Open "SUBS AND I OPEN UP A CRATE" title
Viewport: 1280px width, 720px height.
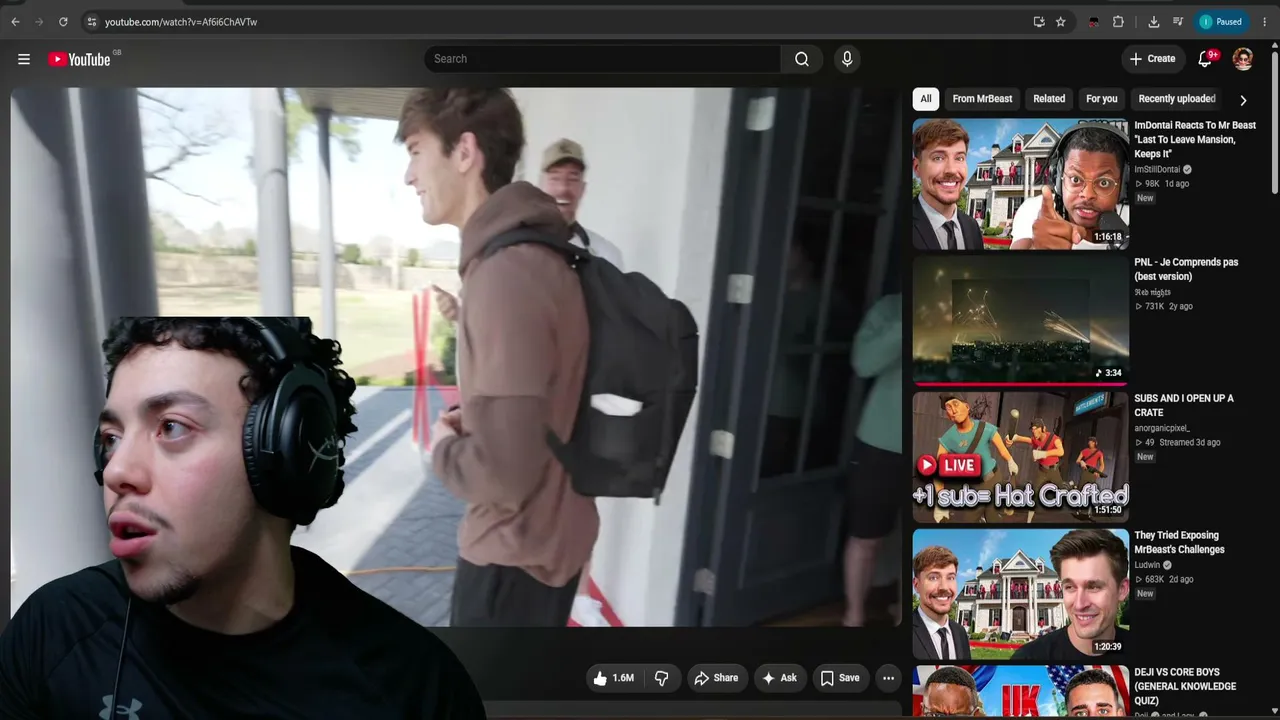[1184, 405]
